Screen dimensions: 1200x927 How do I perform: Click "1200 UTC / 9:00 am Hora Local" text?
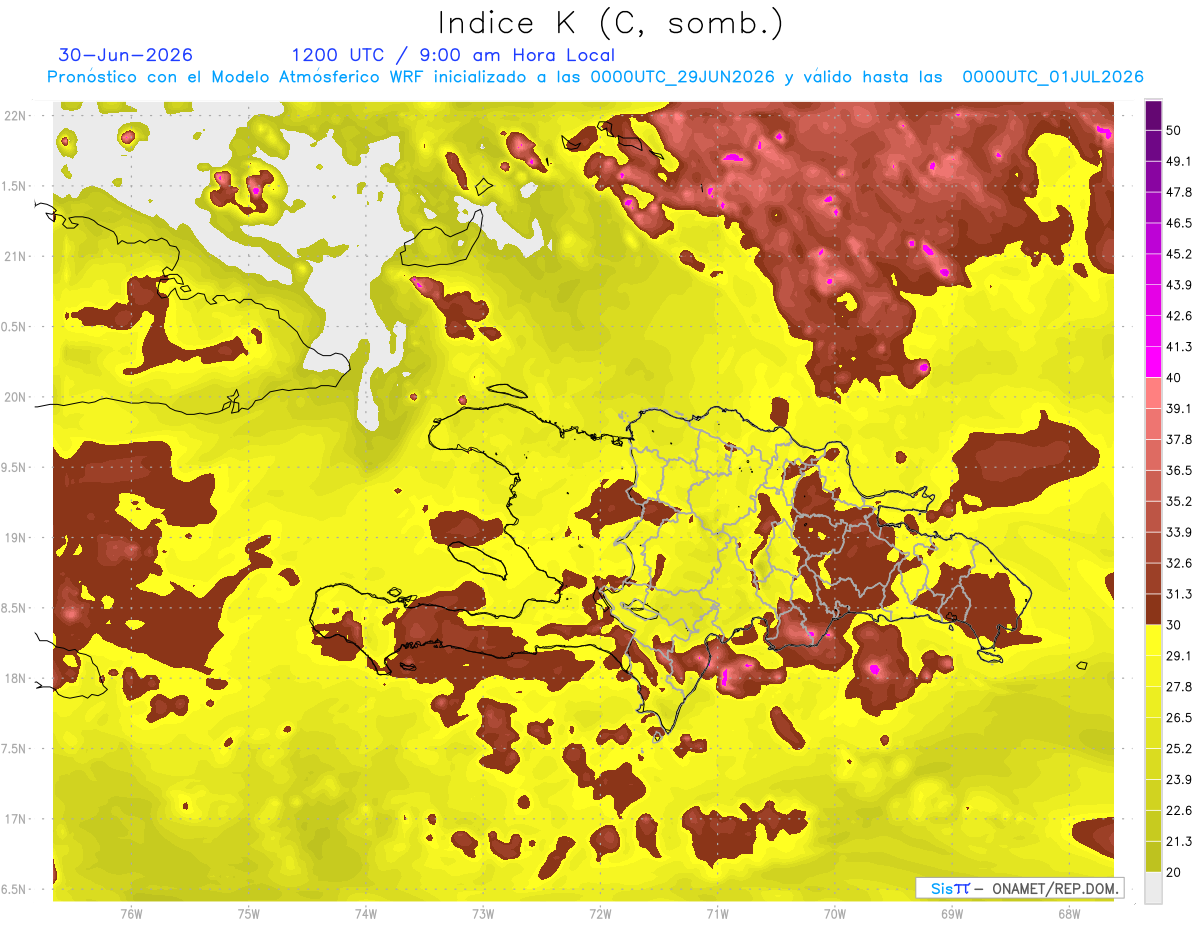click(453, 55)
